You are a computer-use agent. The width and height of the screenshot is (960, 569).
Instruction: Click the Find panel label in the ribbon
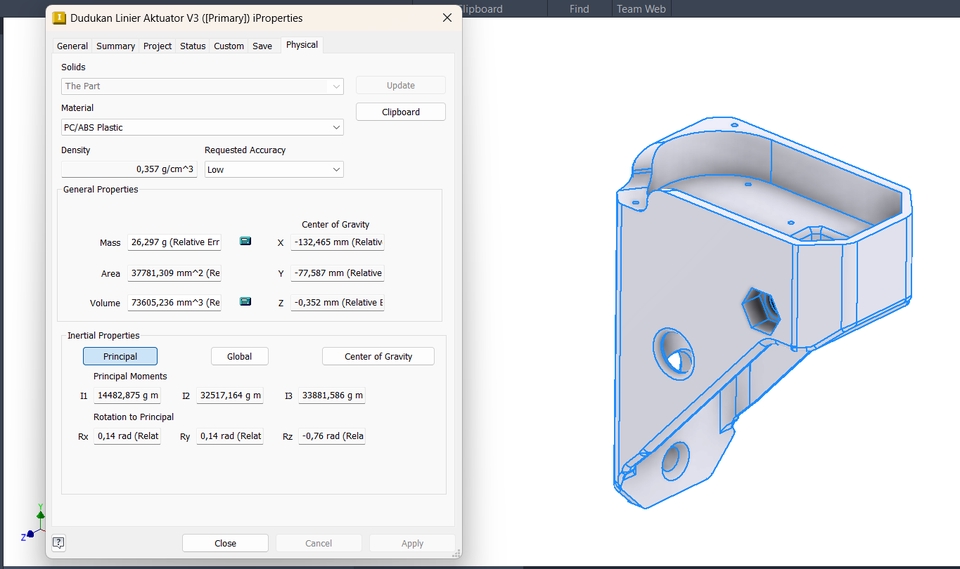point(579,9)
